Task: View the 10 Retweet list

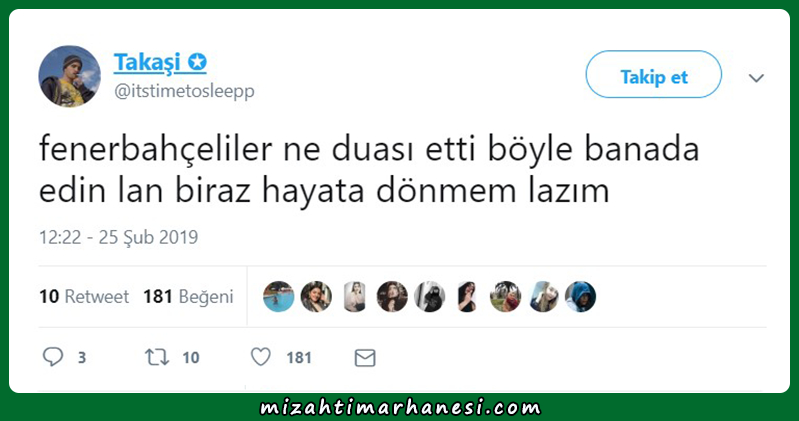Action: pyautogui.click(x=84, y=296)
